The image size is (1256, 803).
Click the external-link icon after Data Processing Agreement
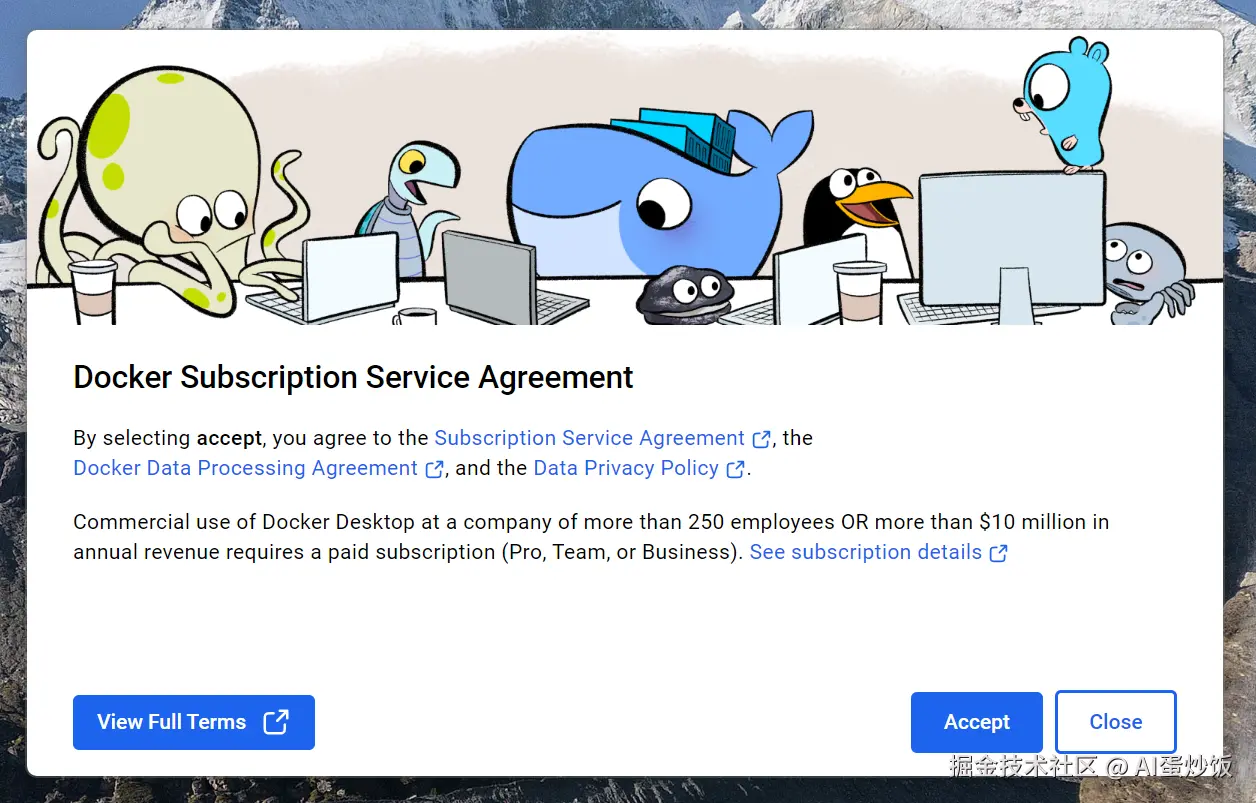435,469
